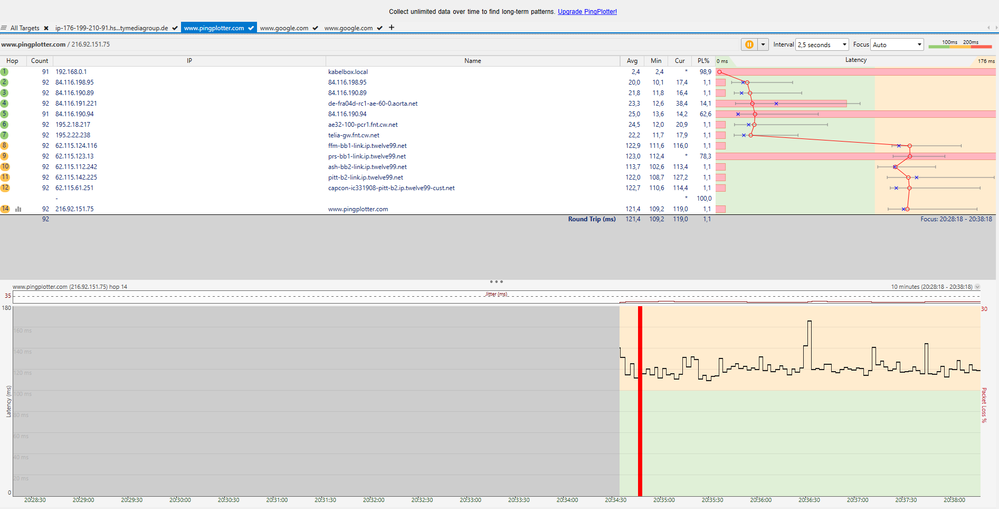
Task: Sort by the Count column header
Action: (x=40, y=61)
